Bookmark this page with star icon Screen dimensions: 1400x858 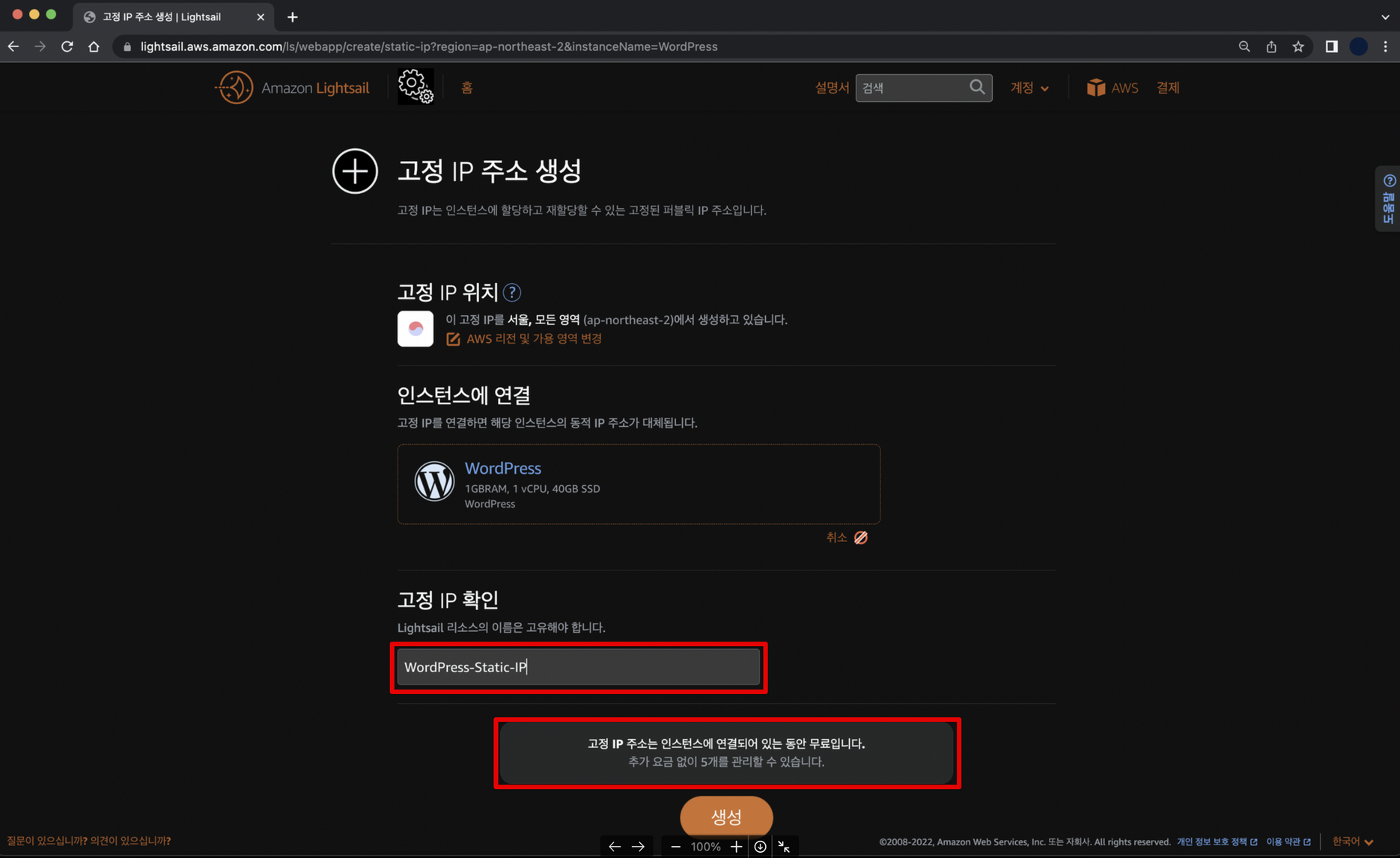tap(1298, 46)
